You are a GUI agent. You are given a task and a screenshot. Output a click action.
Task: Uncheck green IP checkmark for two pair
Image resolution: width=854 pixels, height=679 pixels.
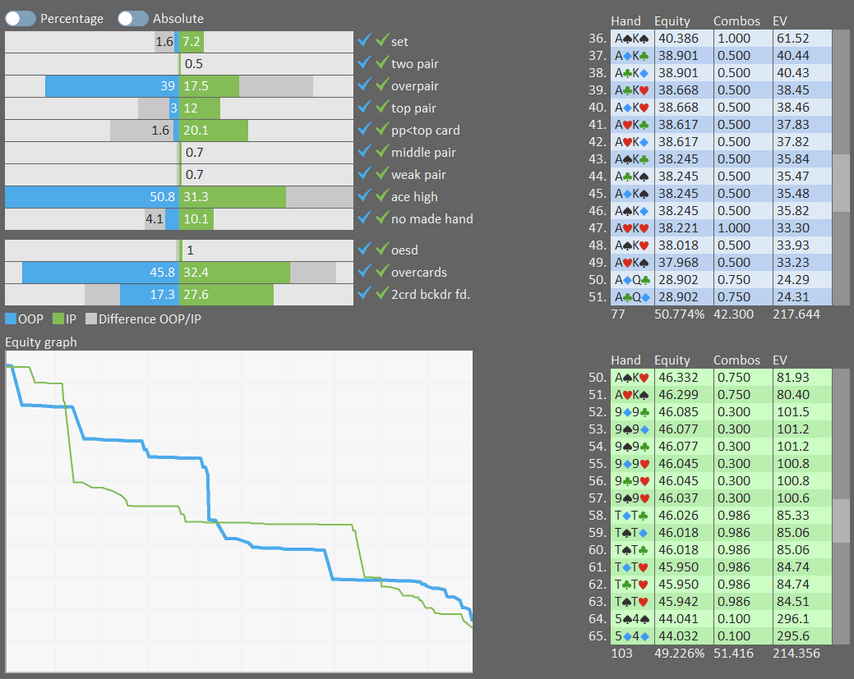point(382,63)
